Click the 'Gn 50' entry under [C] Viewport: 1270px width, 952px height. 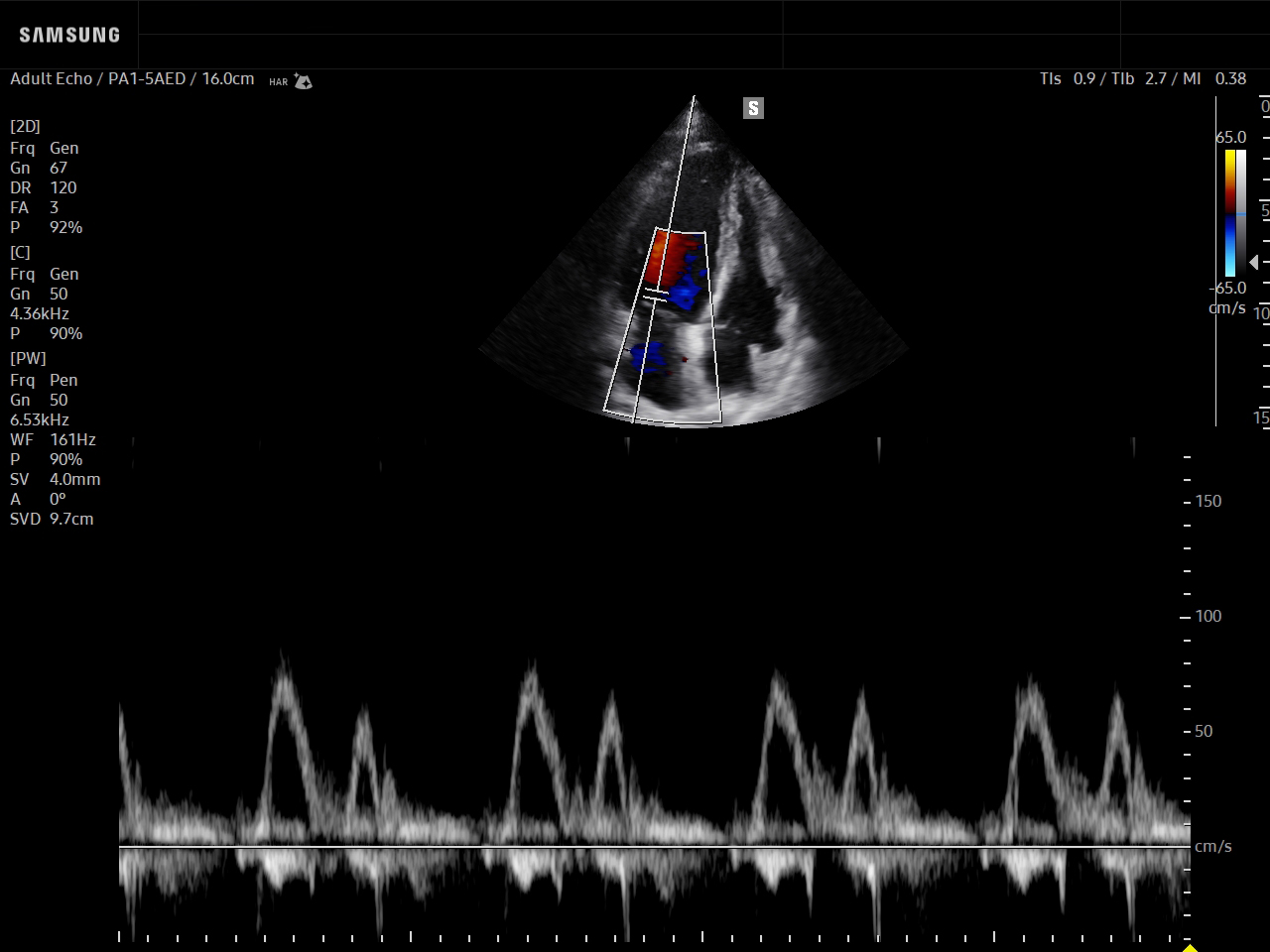coord(39,294)
